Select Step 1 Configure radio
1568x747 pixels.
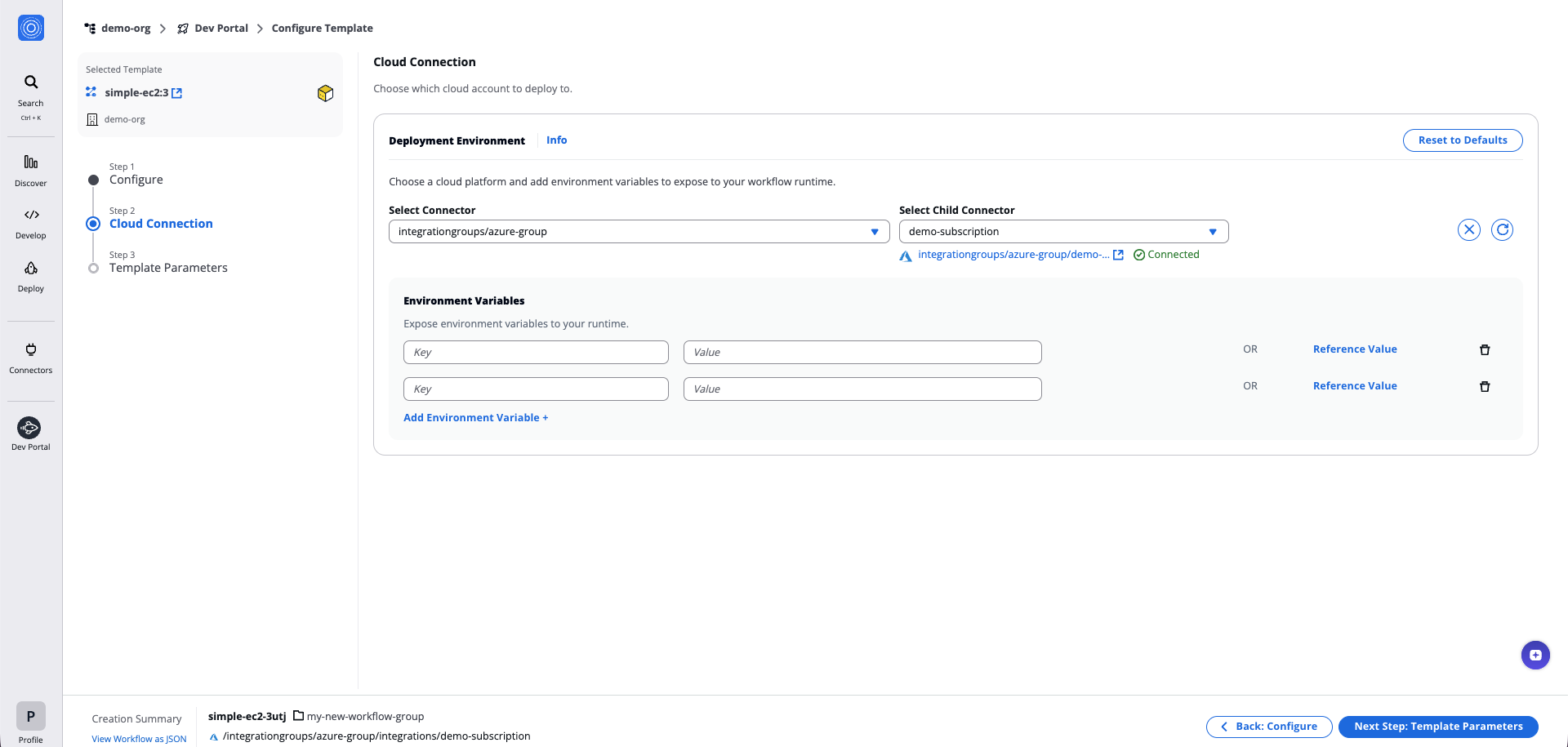(x=93, y=180)
